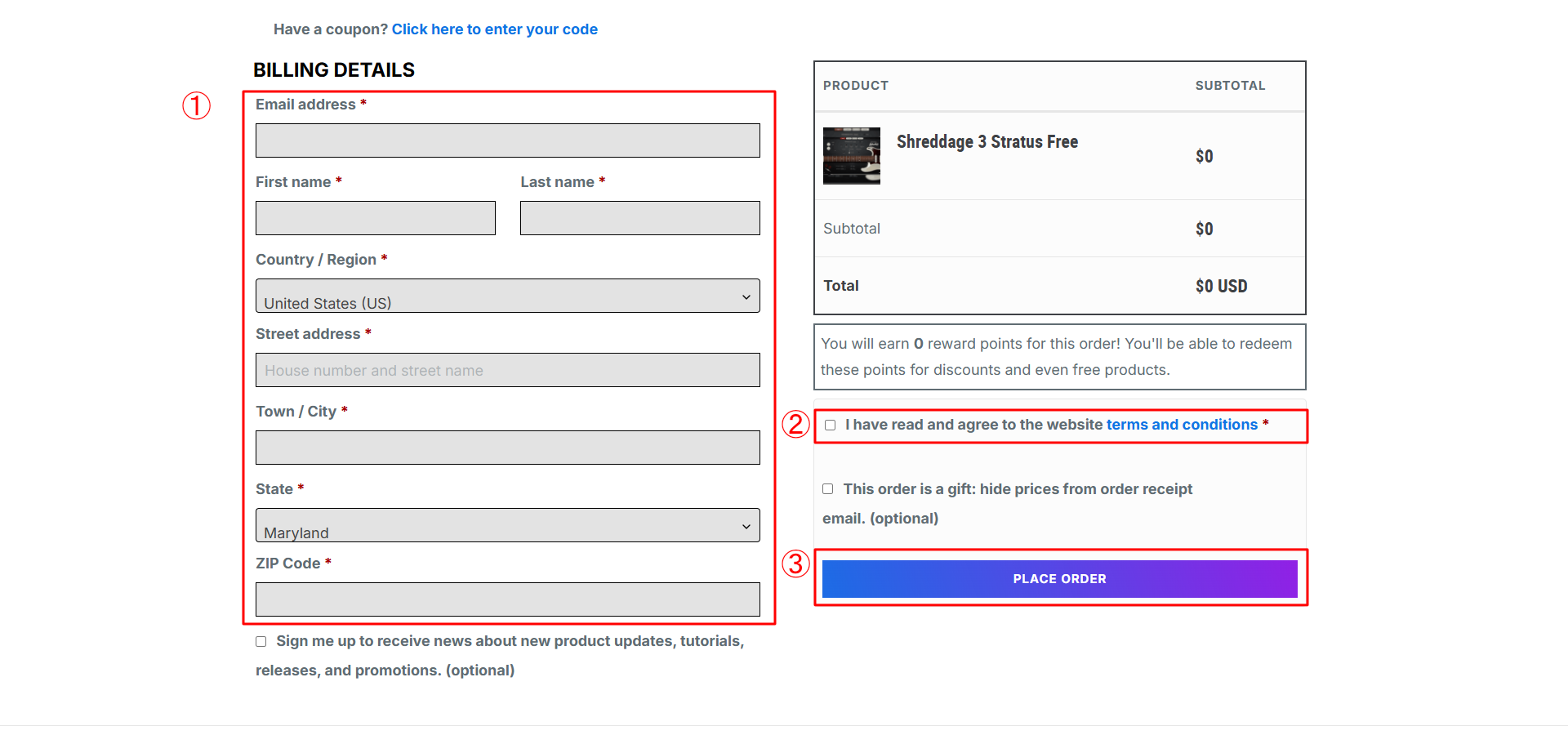Click the Street address field
This screenshot has height=744, width=1568.
pyautogui.click(x=508, y=370)
